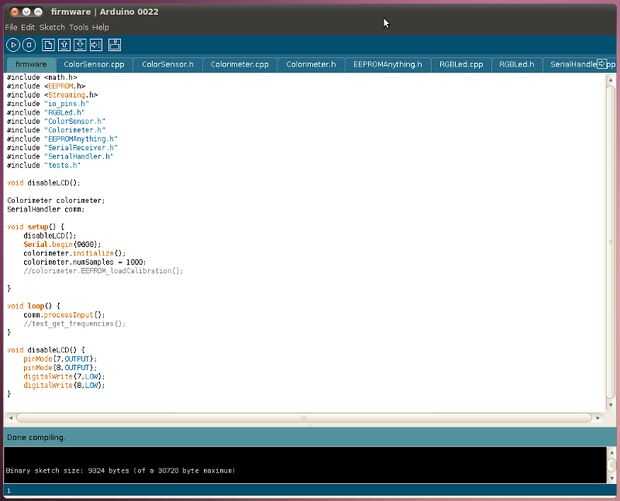The image size is (620, 501).
Task: Switch to the ColorSensor.h tab
Action: tap(168, 64)
